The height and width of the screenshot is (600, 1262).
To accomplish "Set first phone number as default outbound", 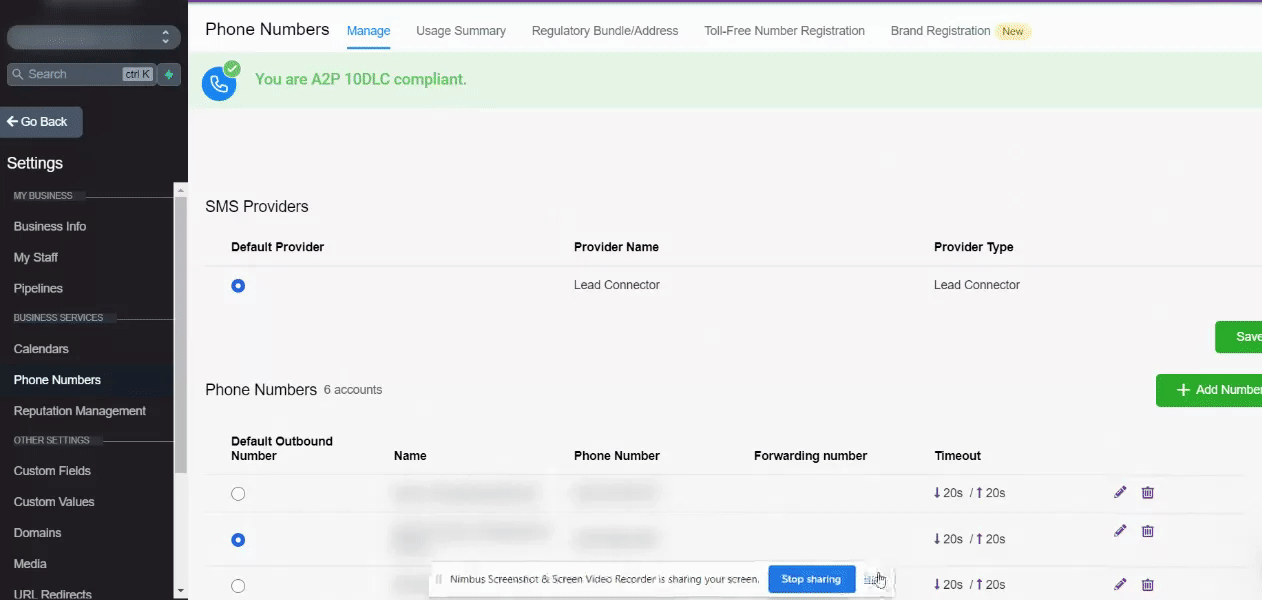I will (x=238, y=494).
